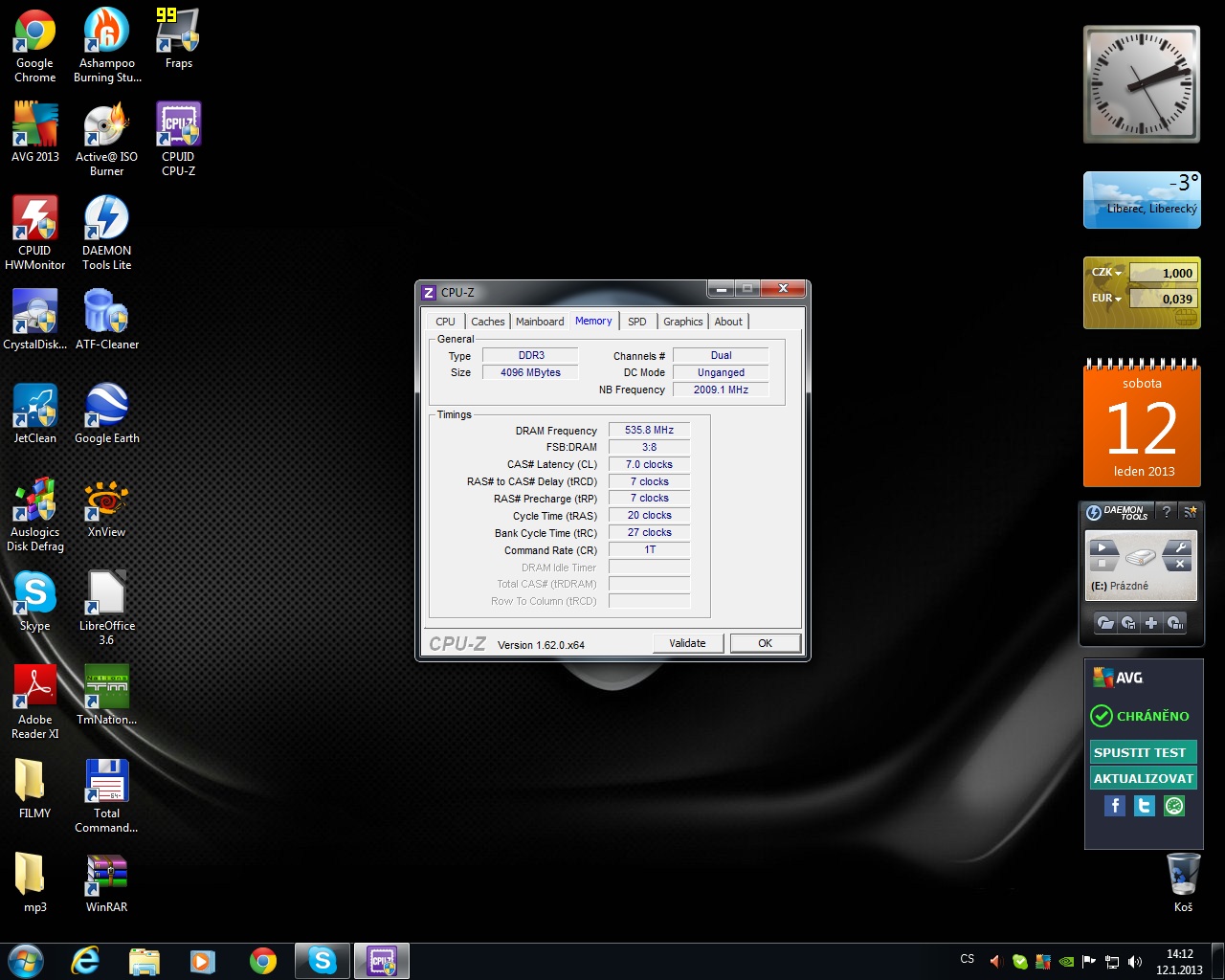Click the CS language indicator in taskbar
The image size is (1225, 980).
click(x=968, y=959)
